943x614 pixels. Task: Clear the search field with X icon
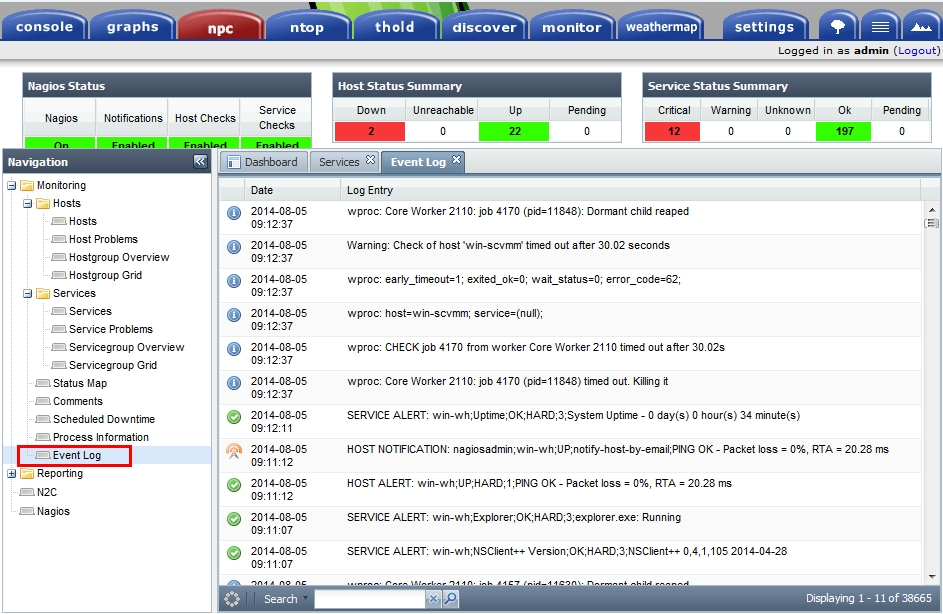[433, 599]
